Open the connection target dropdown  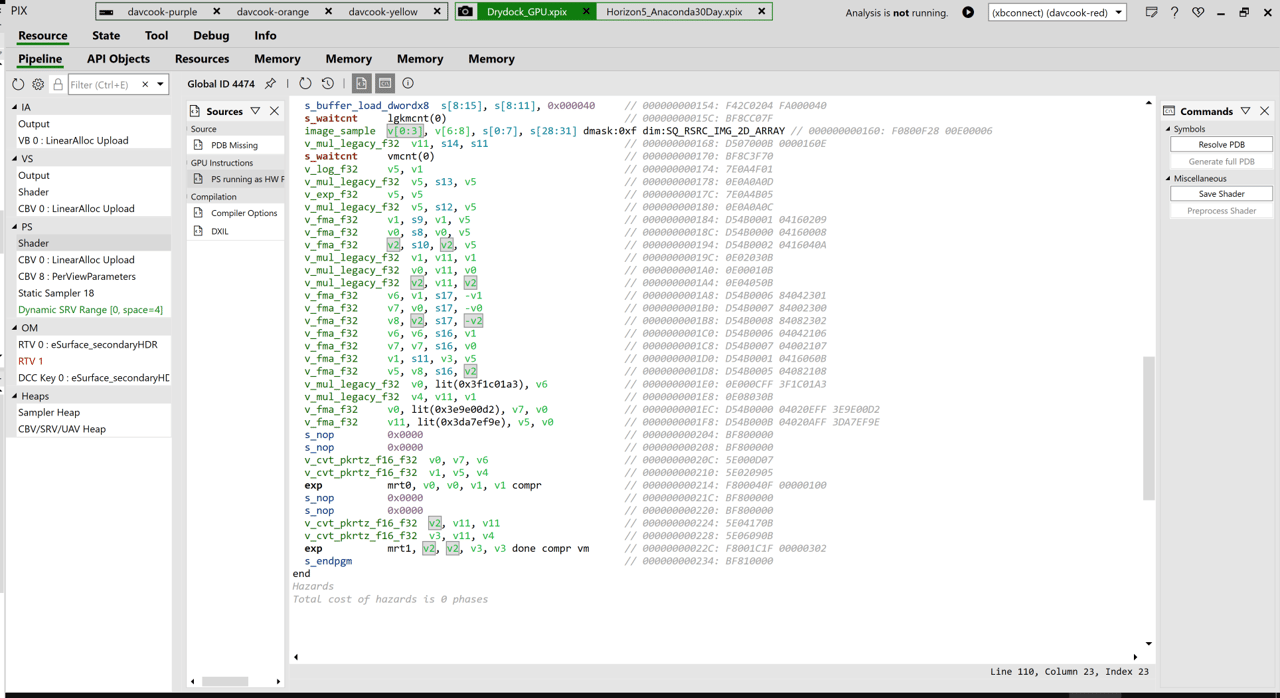pyautogui.click(x=1057, y=12)
